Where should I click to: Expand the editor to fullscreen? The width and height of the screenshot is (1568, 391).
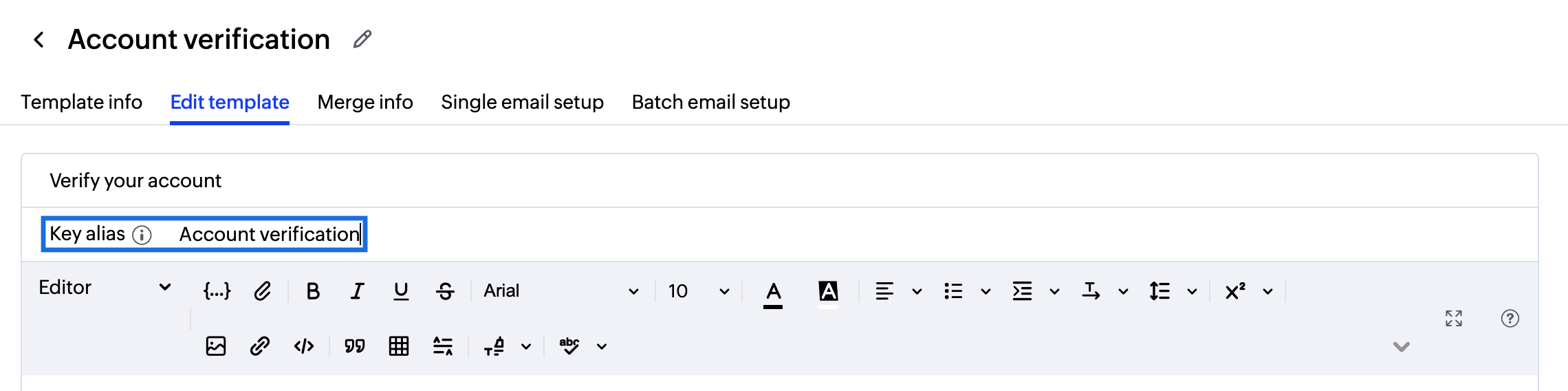[x=1453, y=318]
